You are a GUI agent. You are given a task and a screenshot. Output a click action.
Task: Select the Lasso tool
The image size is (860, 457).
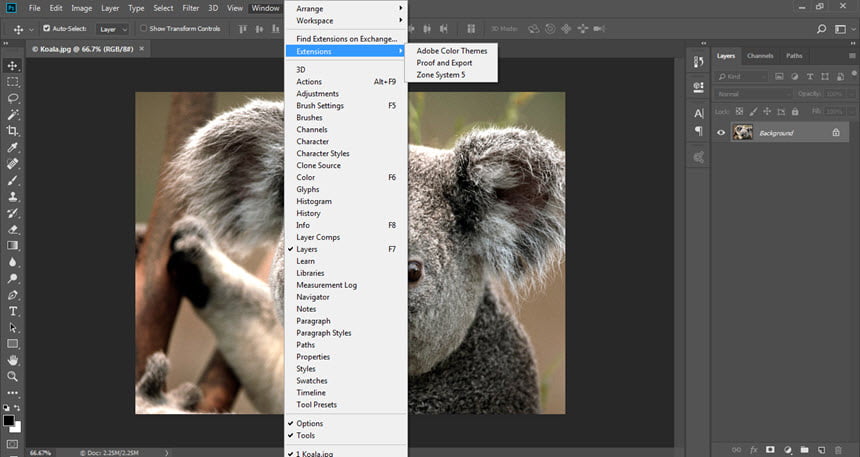pos(12,98)
